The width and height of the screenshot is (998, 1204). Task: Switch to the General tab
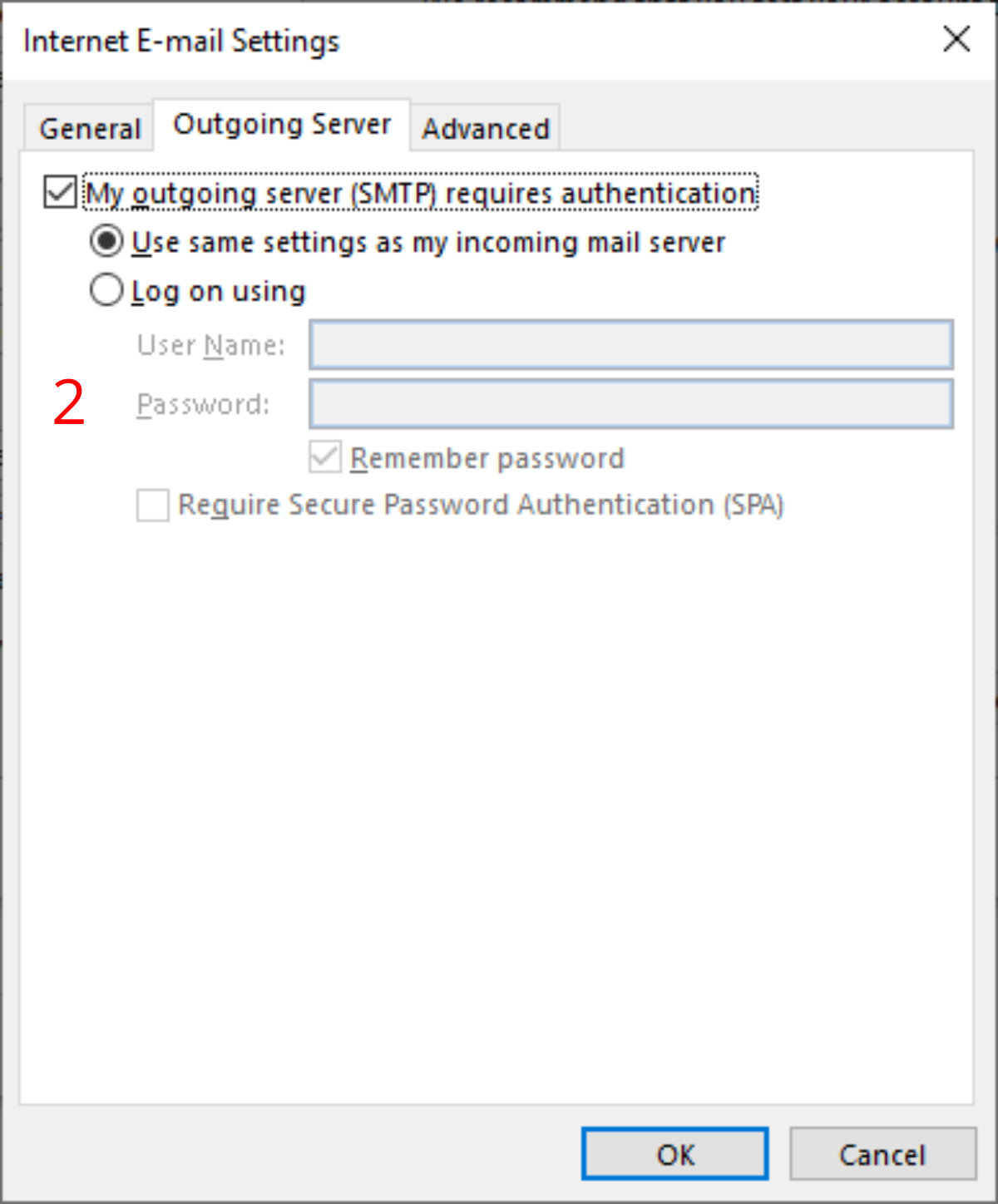(88, 126)
